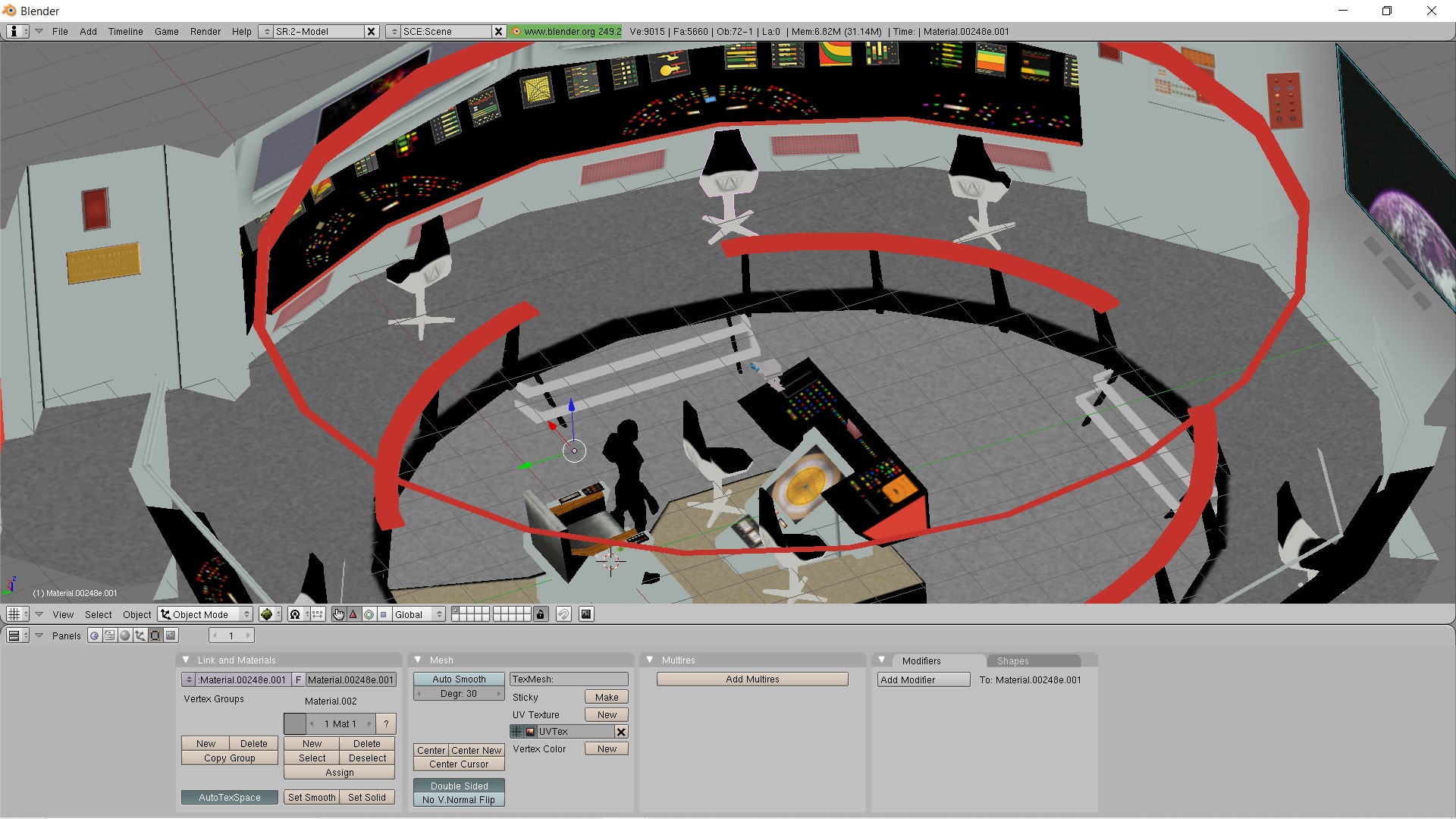This screenshot has width=1456, height=819.
Task: Enable the translate manipulator triangle
Action: [x=353, y=614]
